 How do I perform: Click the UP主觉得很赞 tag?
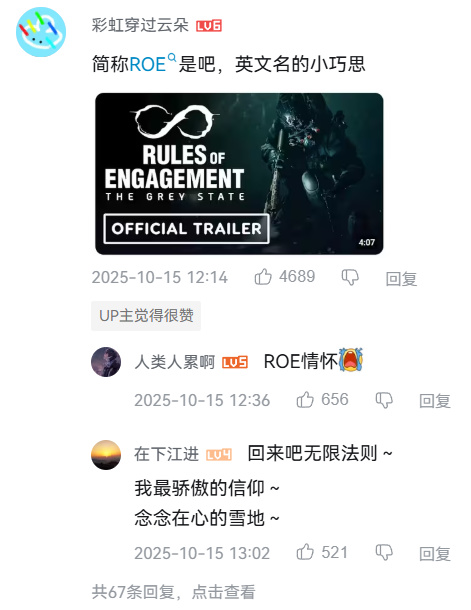pos(146,316)
